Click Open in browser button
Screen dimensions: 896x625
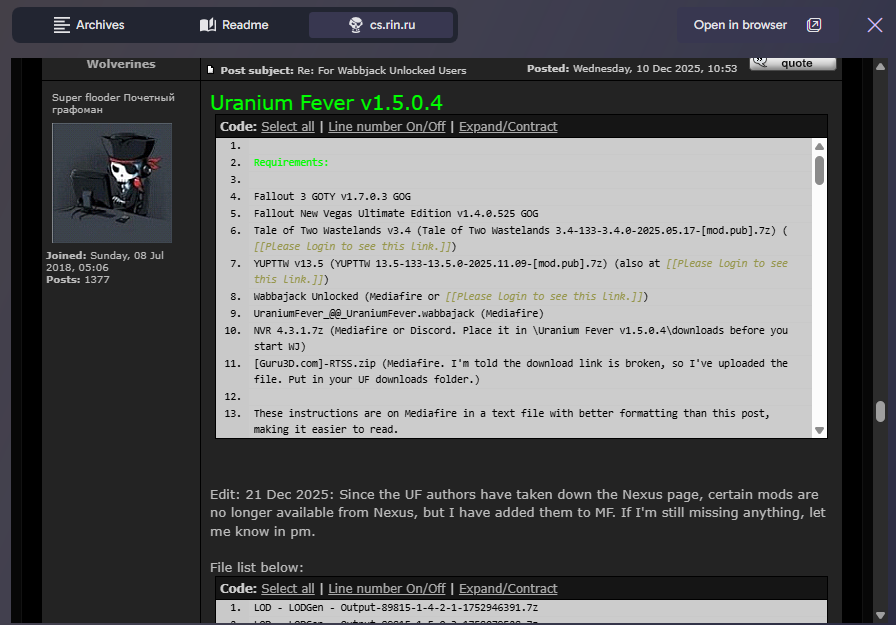pos(758,25)
